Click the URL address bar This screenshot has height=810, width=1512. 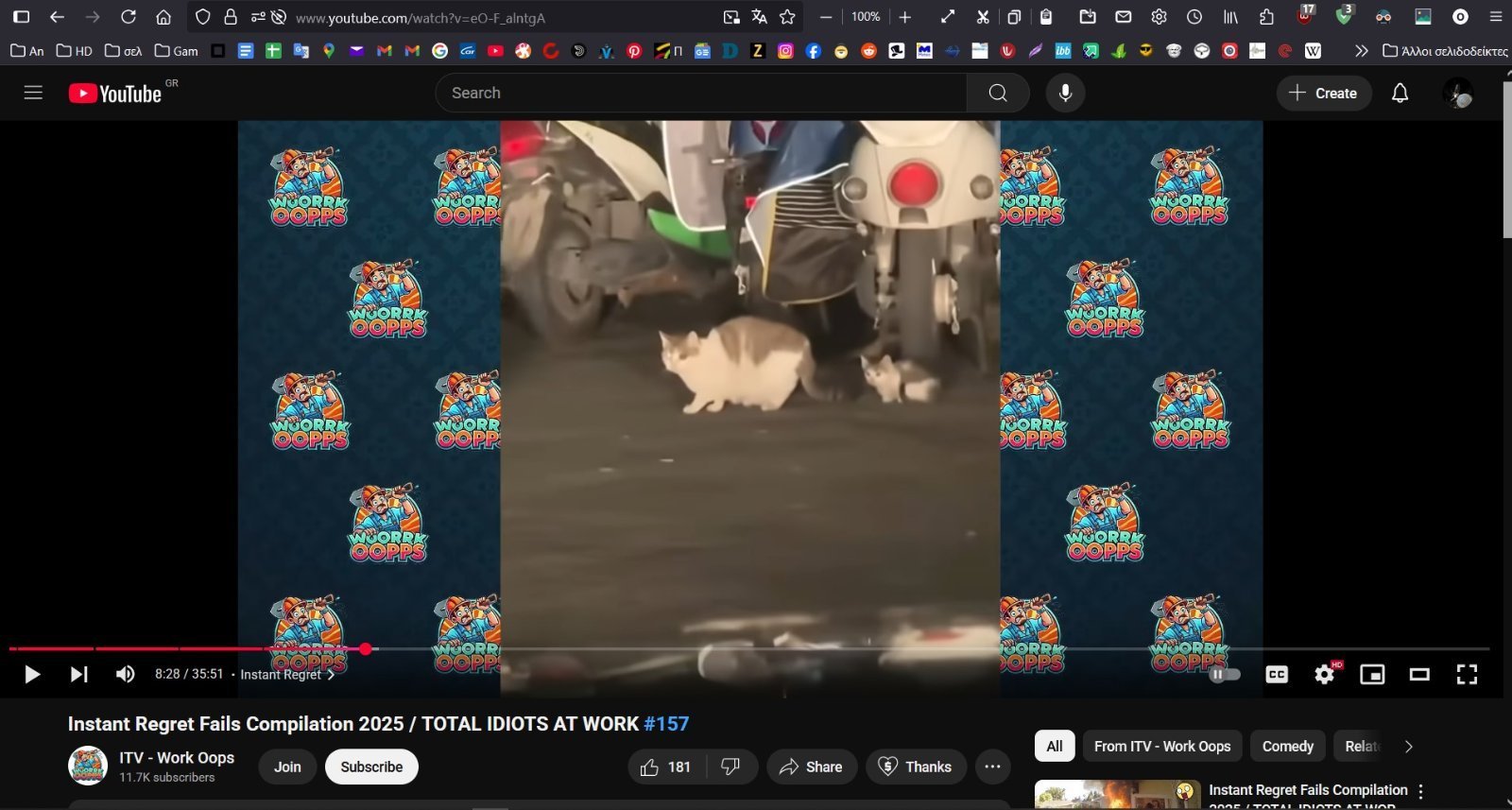tap(501, 17)
